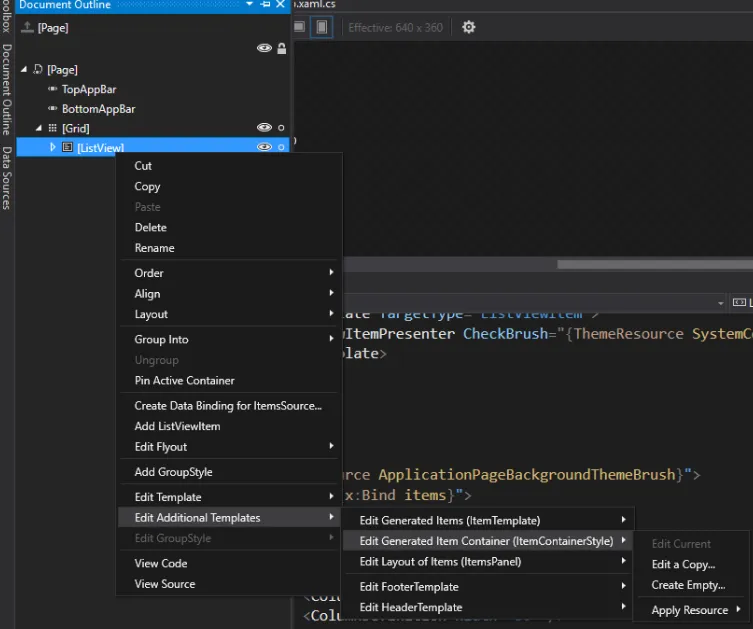This screenshot has height=629, width=753.
Task: Click Create Empty in the submenu
Action: pyautogui.click(x=688, y=585)
